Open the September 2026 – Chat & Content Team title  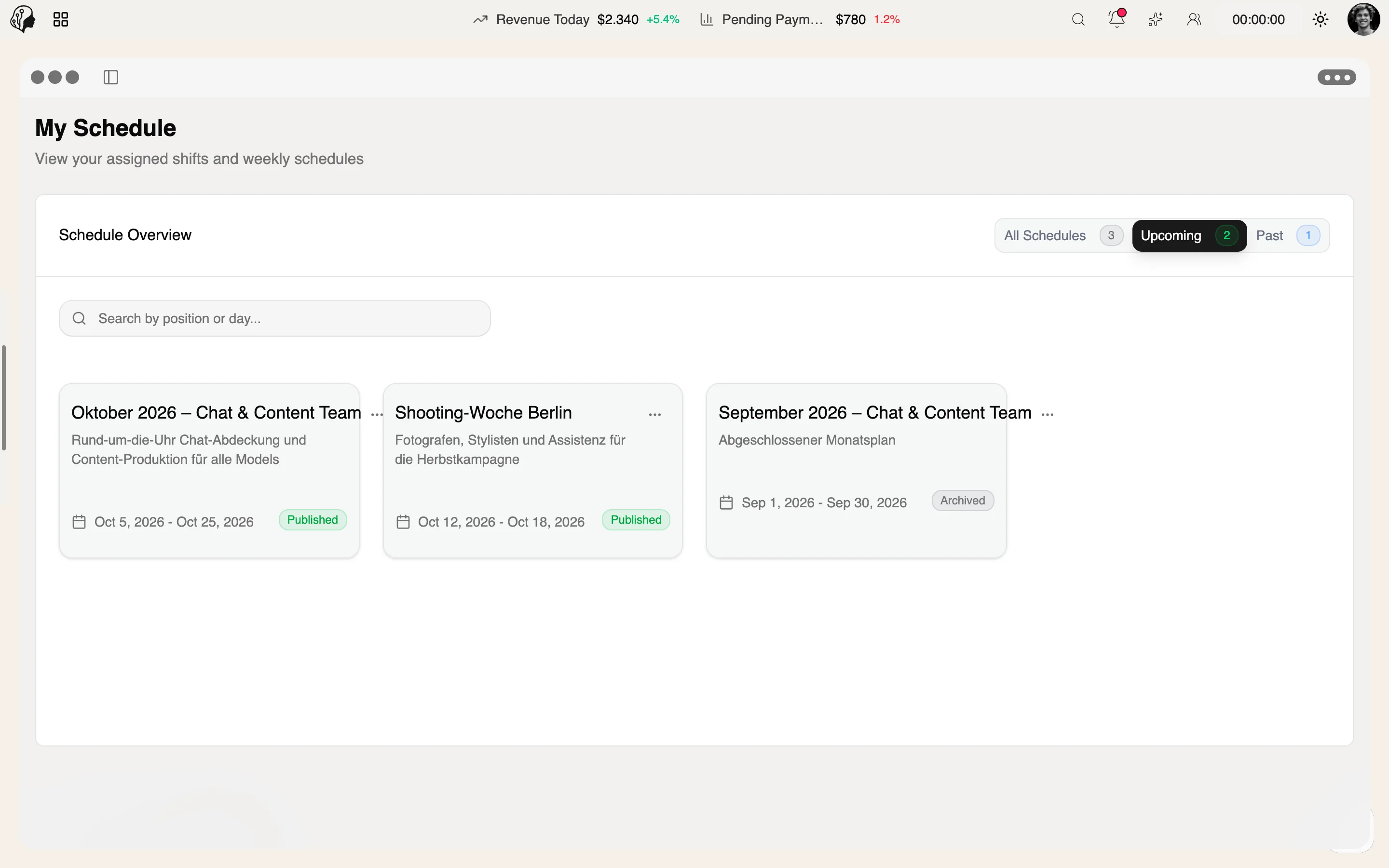coord(875,413)
